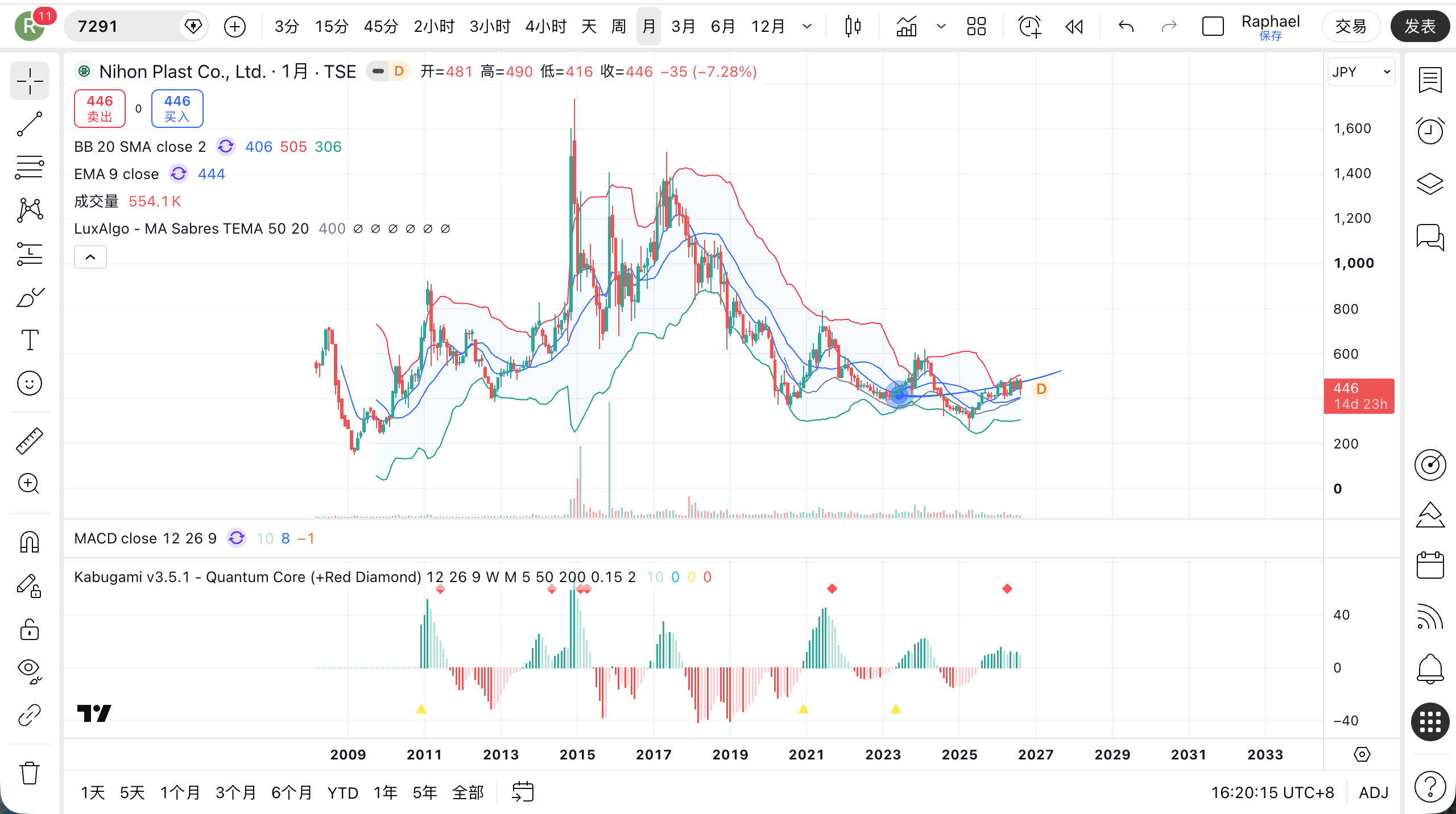The image size is (1456, 814).
Task: Toggle stay in drawing mode
Action: [30, 586]
